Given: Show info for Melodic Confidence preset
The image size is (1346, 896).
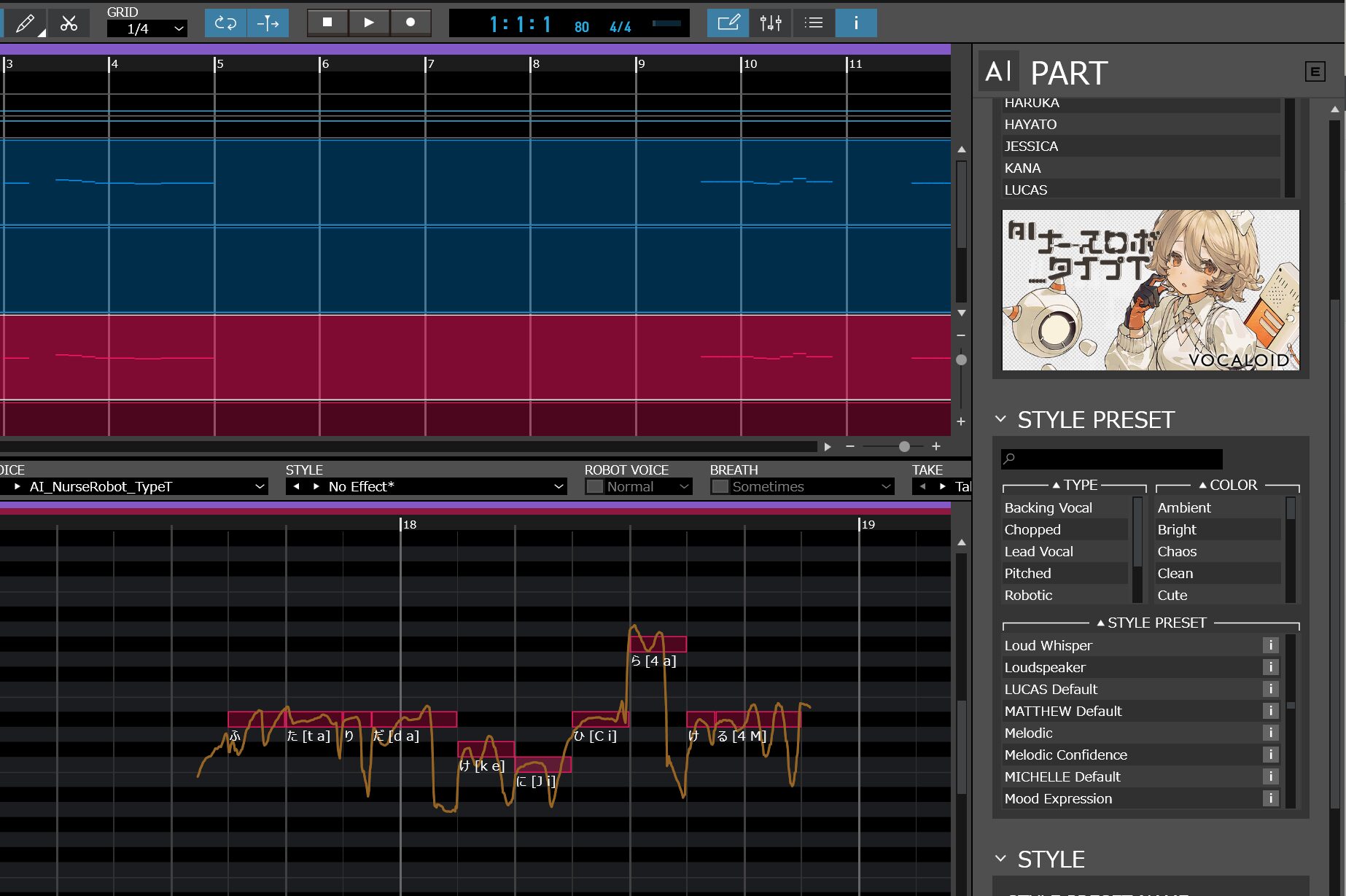Looking at the screenshot, I should coord(1270,755).
